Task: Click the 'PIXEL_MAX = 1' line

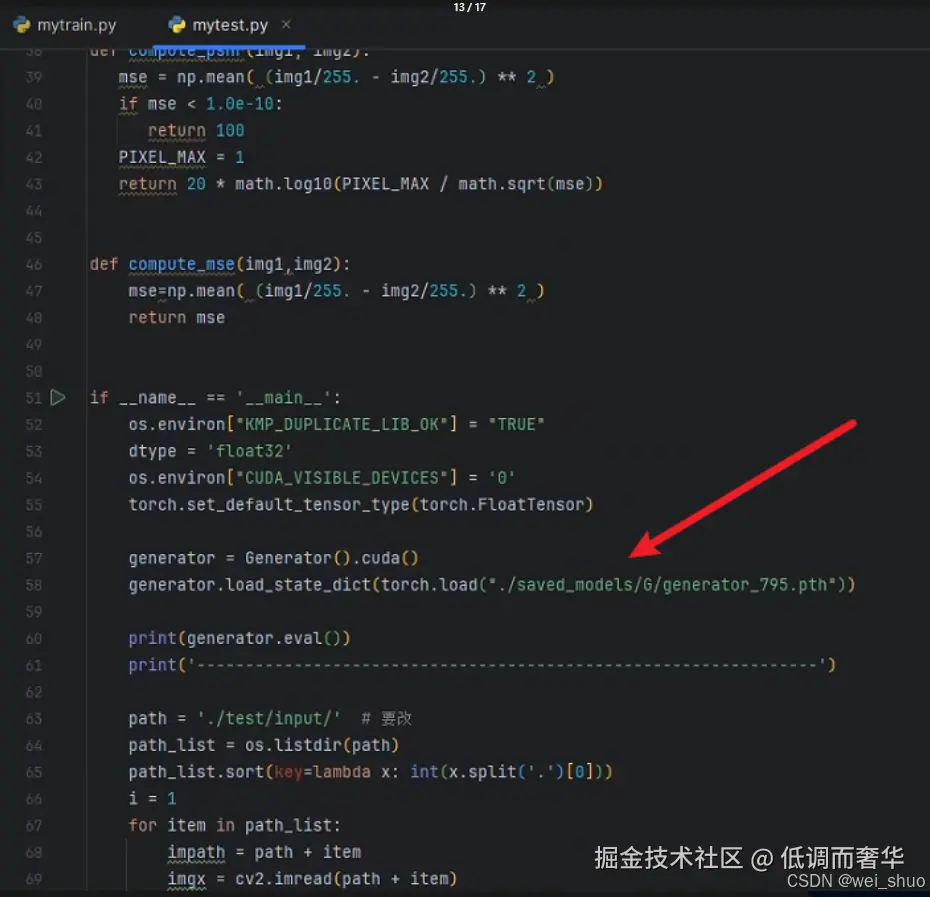Action: coord(181,157)
